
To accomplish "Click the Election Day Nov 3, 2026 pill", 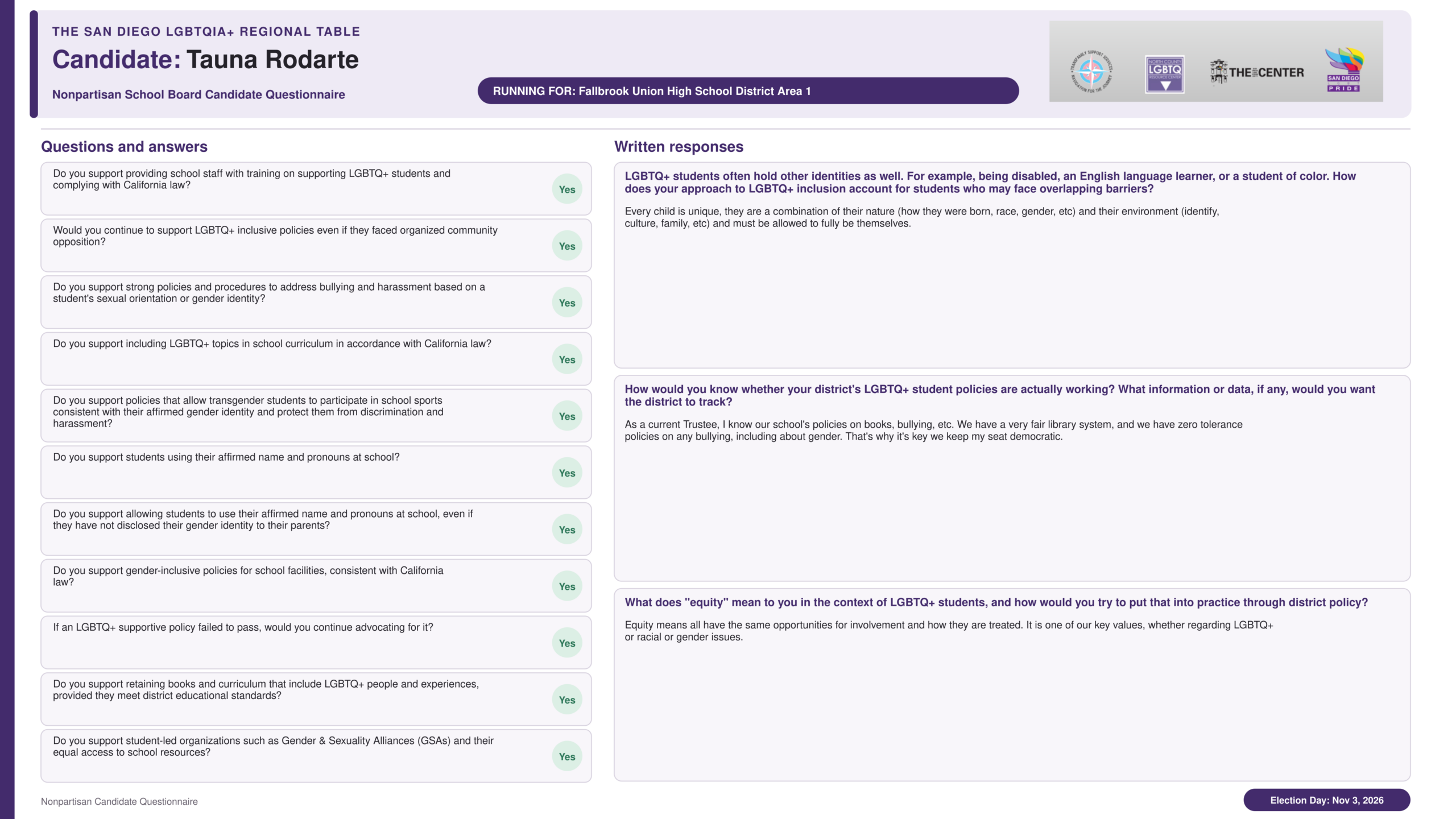I will coord(1326,800).
